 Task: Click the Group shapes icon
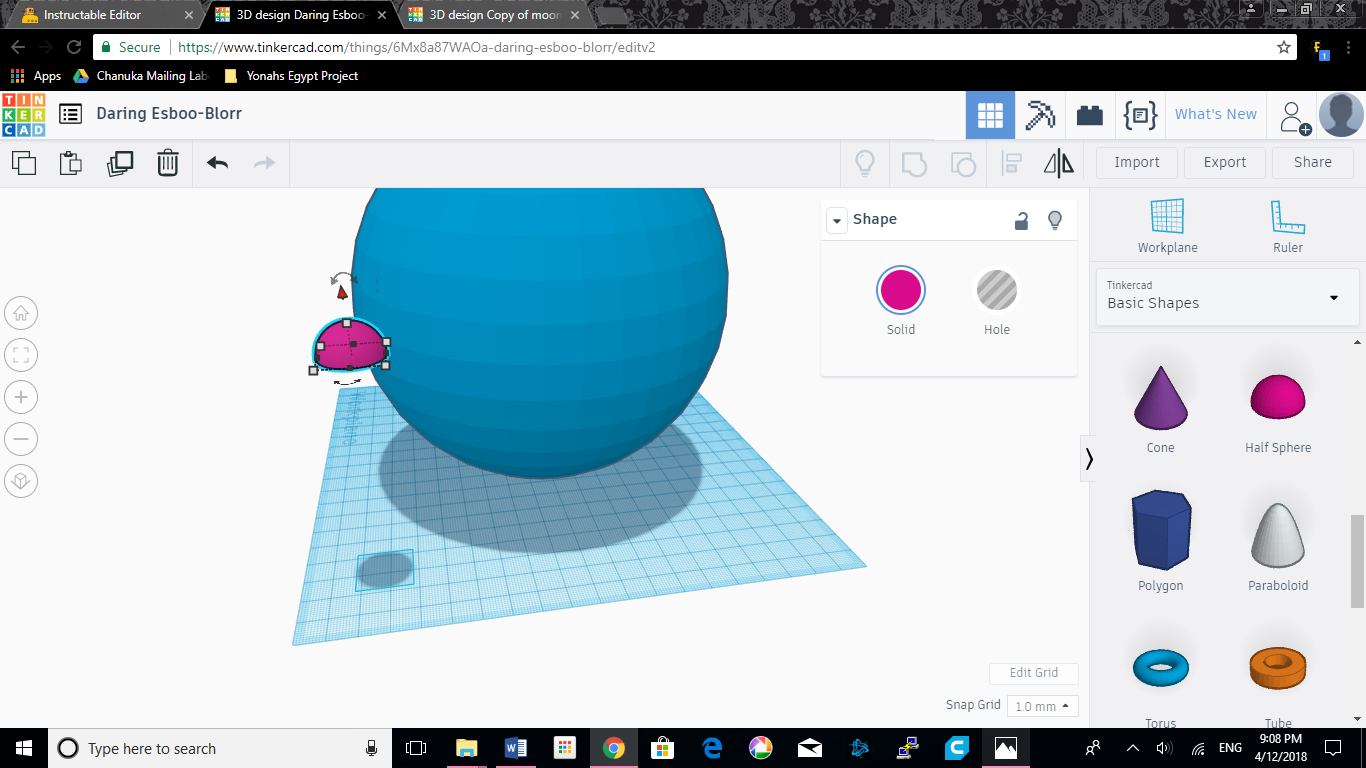point(914,163)
